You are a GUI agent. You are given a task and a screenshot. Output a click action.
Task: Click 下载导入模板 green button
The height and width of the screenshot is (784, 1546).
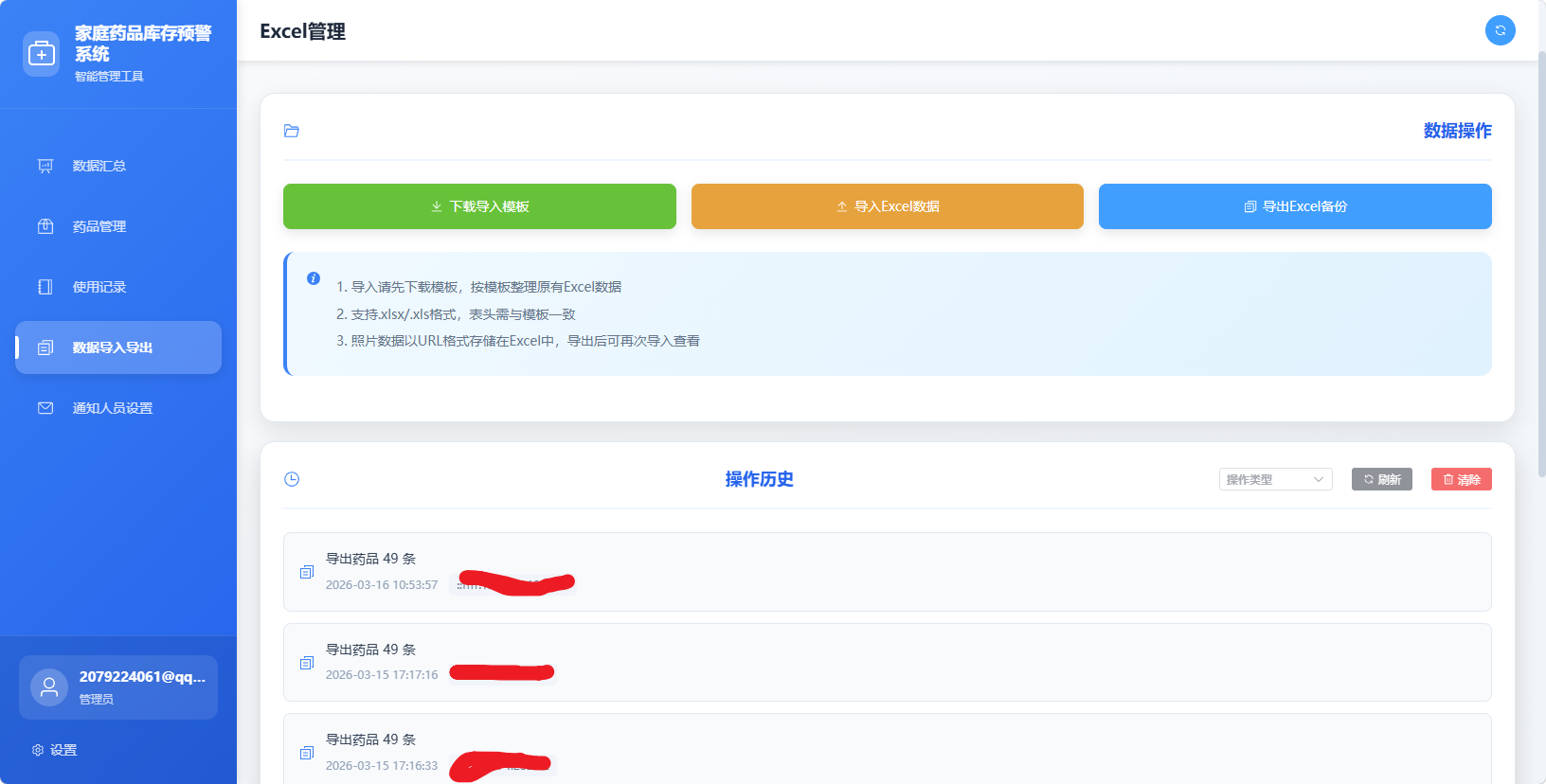[x=479, y=206]
